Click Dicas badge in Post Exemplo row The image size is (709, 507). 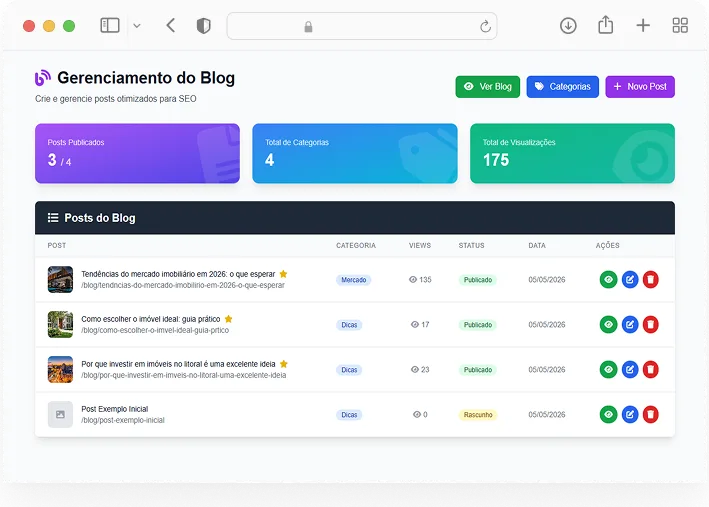coord(349,415)
